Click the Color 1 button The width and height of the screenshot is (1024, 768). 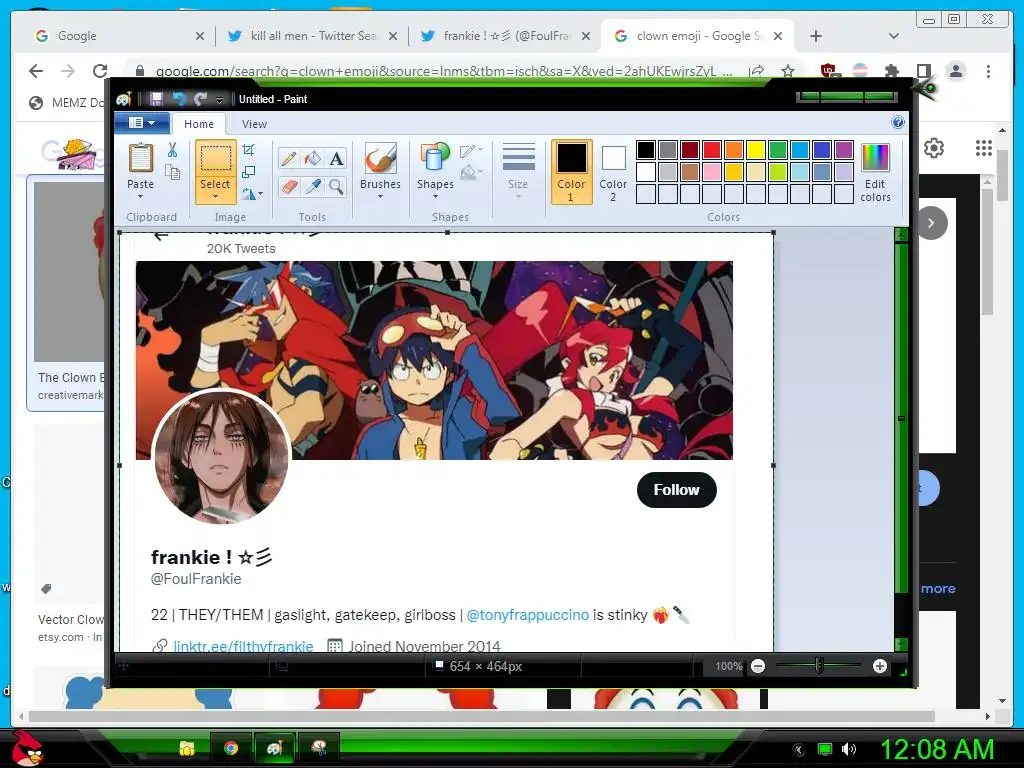pyautogui.click(x=571, y=172)
